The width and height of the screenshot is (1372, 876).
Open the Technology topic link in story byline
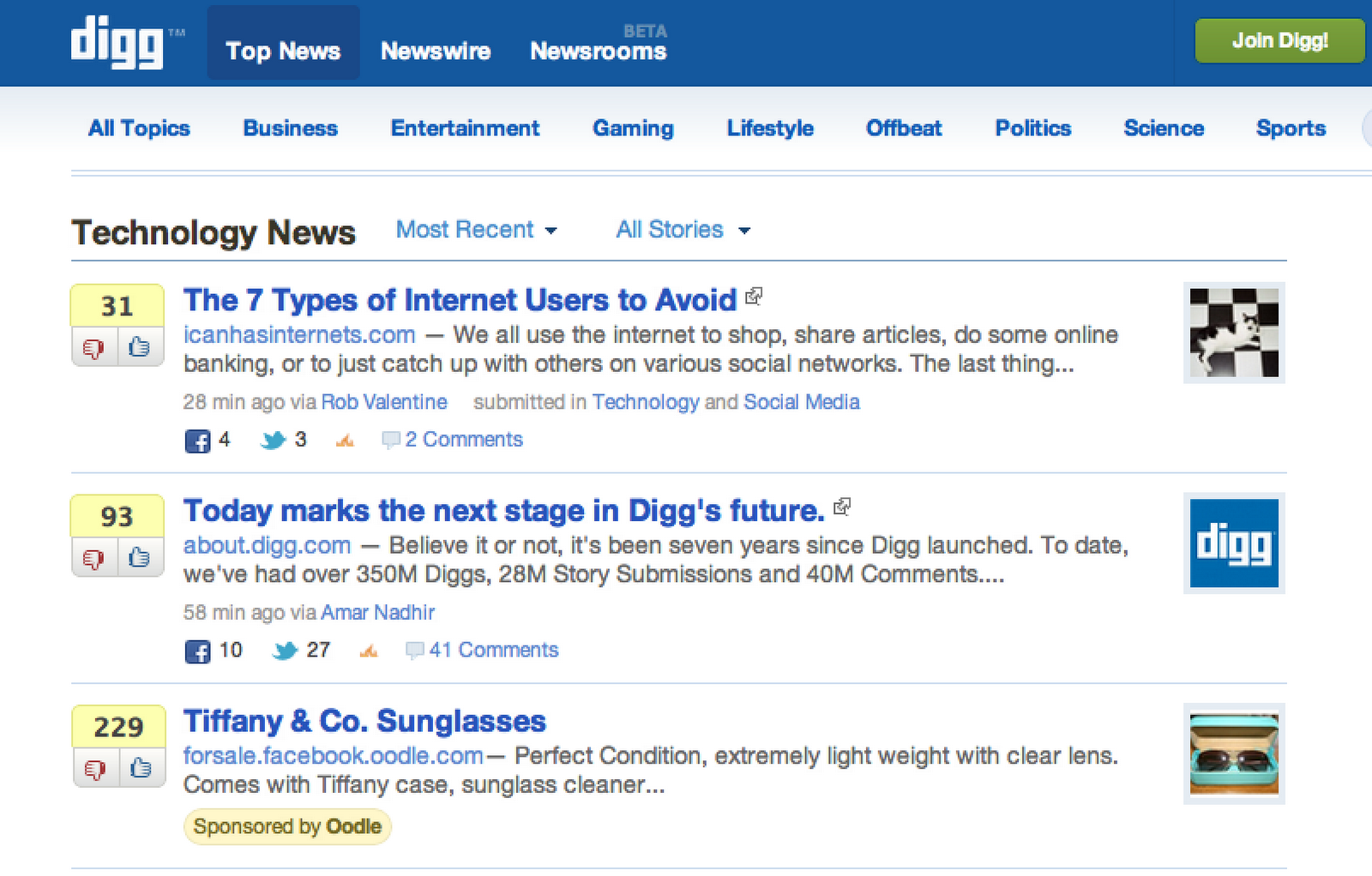(646, 402)
